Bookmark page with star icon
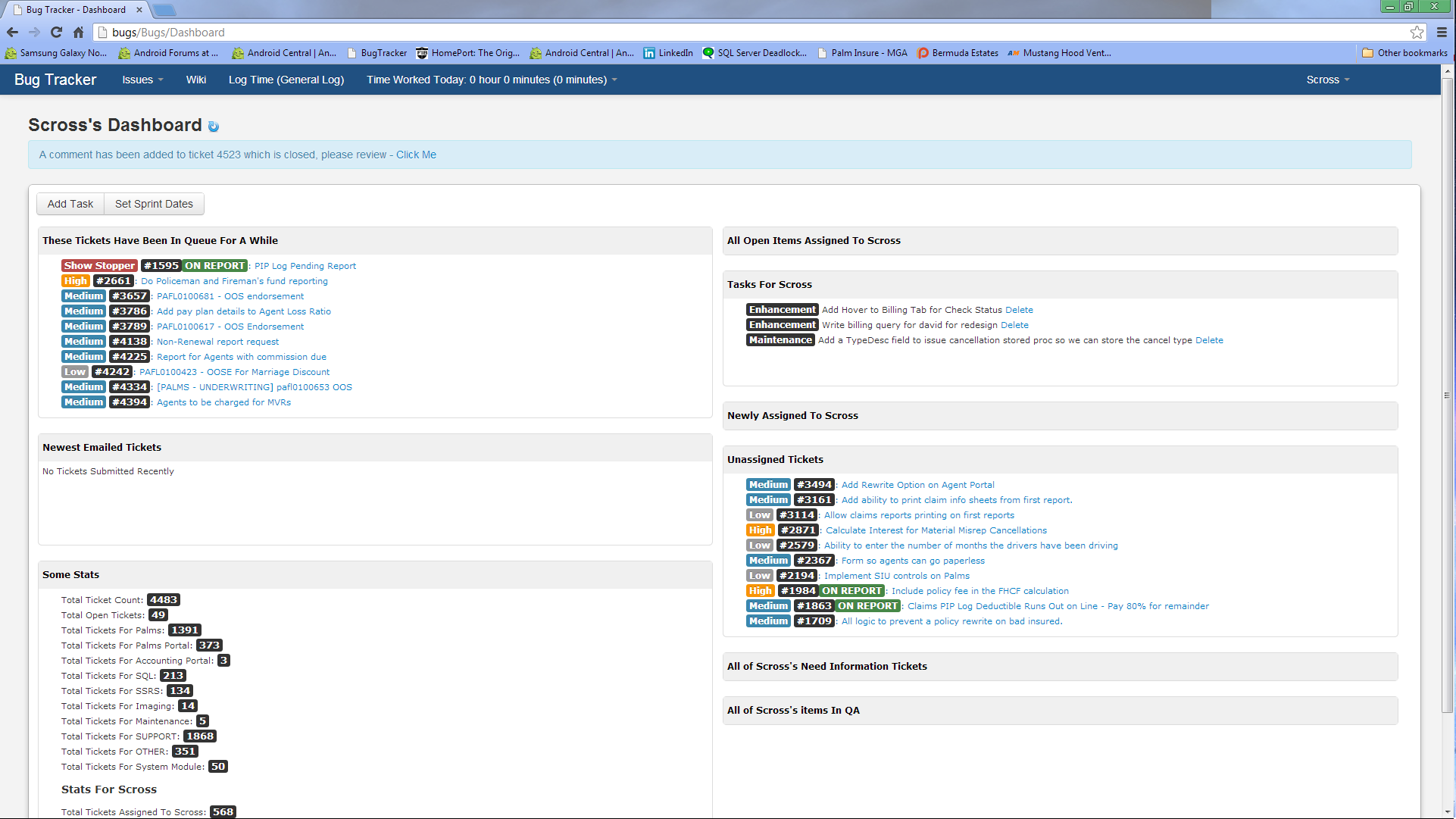 pos(1417,33)
